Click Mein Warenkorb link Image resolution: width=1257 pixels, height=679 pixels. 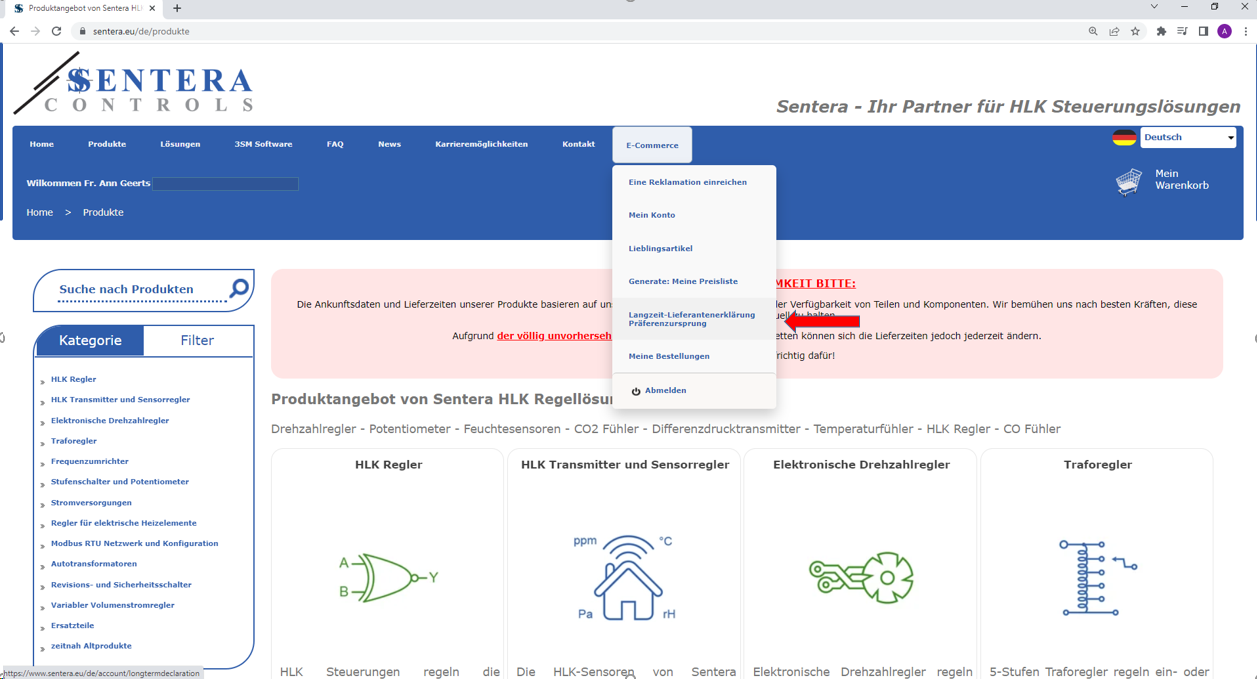1182,179
